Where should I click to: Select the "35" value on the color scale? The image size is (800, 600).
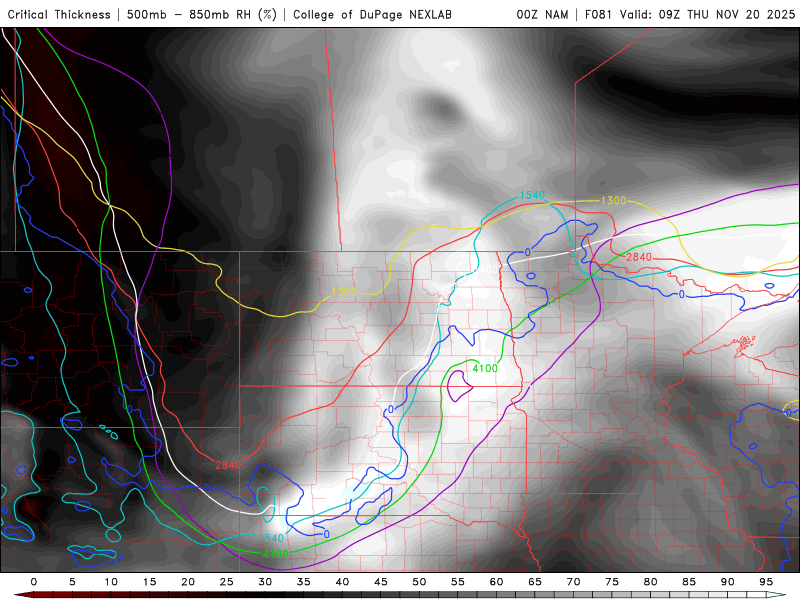304,582
